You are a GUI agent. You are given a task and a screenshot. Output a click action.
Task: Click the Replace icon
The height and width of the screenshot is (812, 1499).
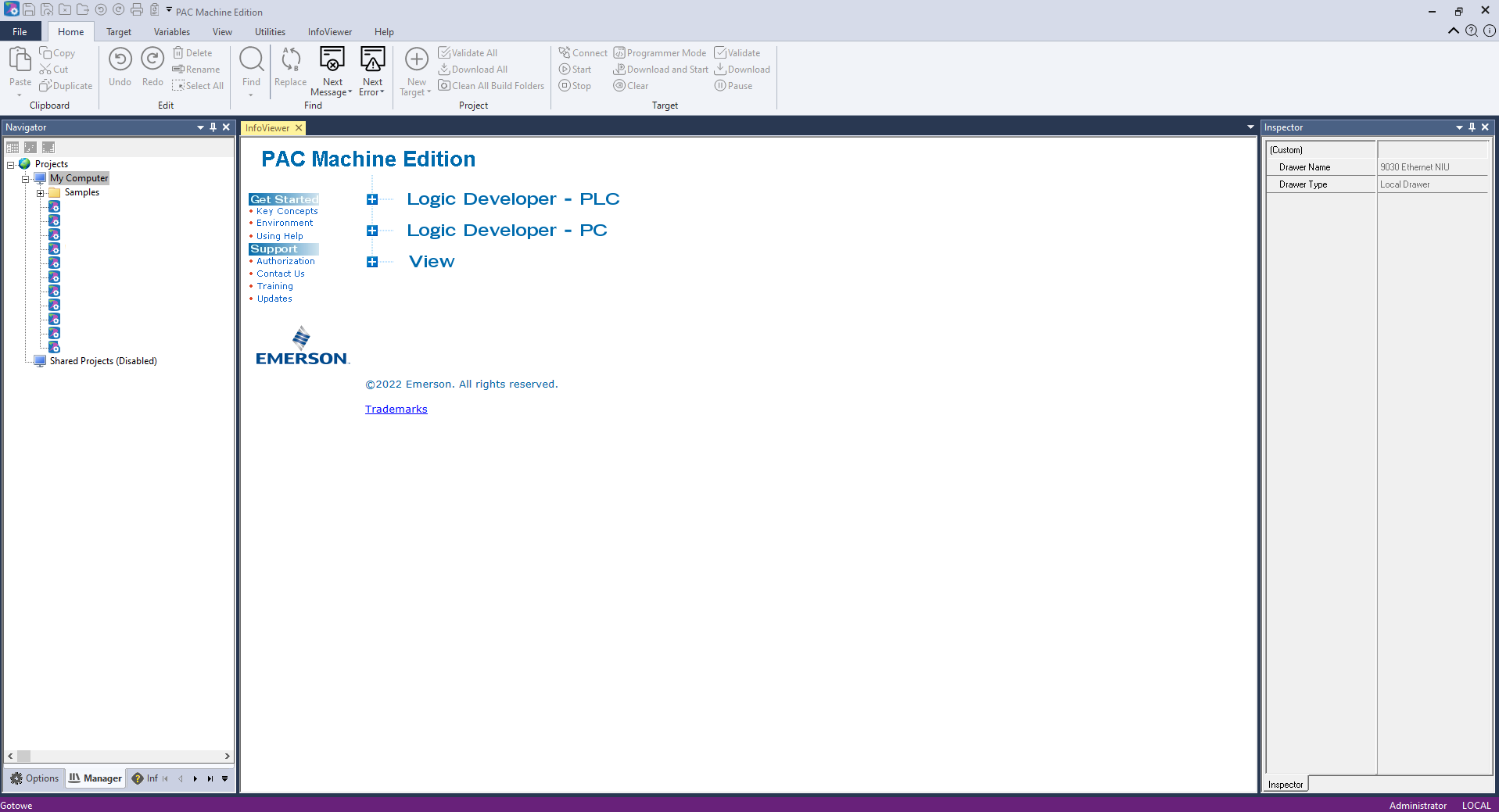click(x=291, y=59)
